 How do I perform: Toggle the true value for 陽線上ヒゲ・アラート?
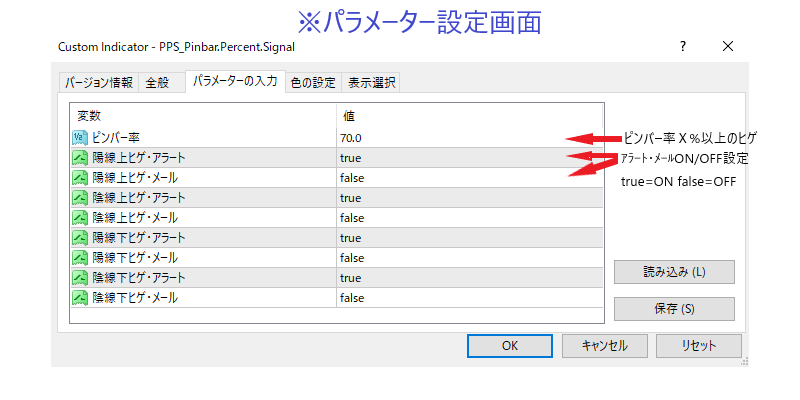point(351,158)
